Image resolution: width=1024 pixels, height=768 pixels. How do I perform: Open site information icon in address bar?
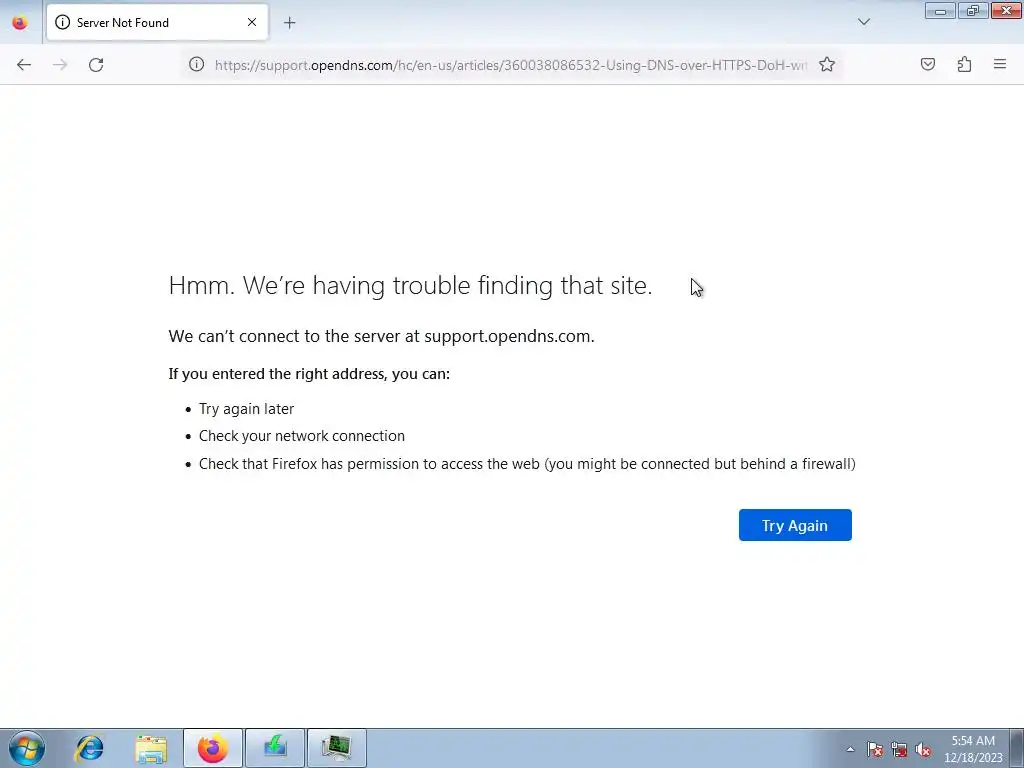(197, 64)
